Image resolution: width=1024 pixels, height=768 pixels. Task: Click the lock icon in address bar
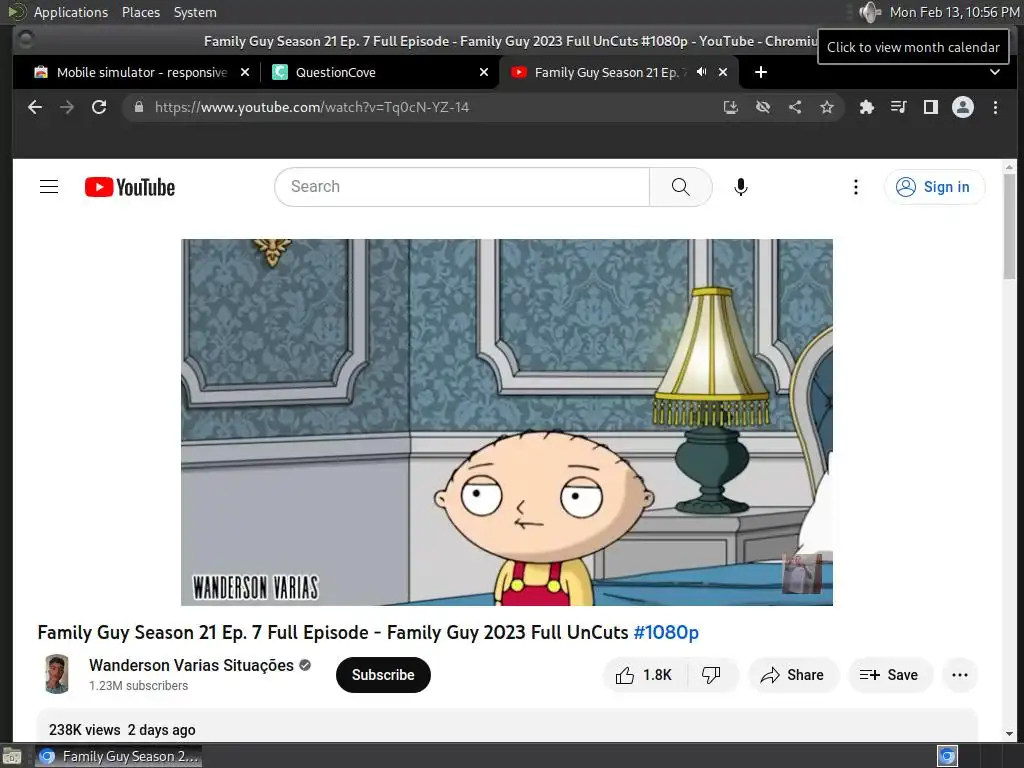138,107
